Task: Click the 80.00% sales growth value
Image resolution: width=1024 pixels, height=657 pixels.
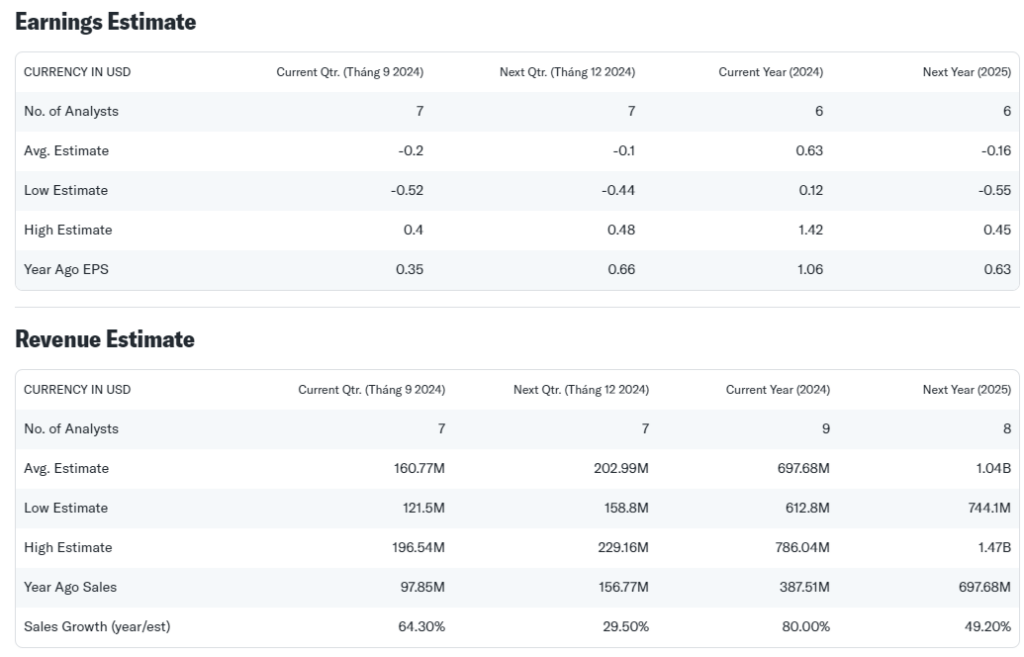Action: pyautogui.click(x=806, y=626)
